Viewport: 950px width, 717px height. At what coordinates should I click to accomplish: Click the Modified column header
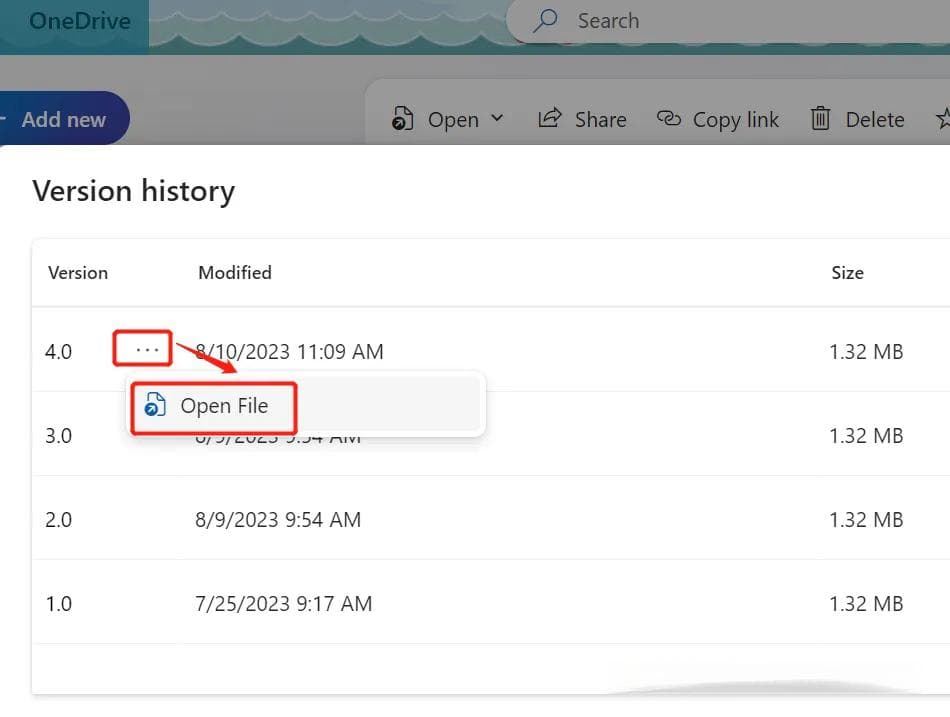[235, 273]
